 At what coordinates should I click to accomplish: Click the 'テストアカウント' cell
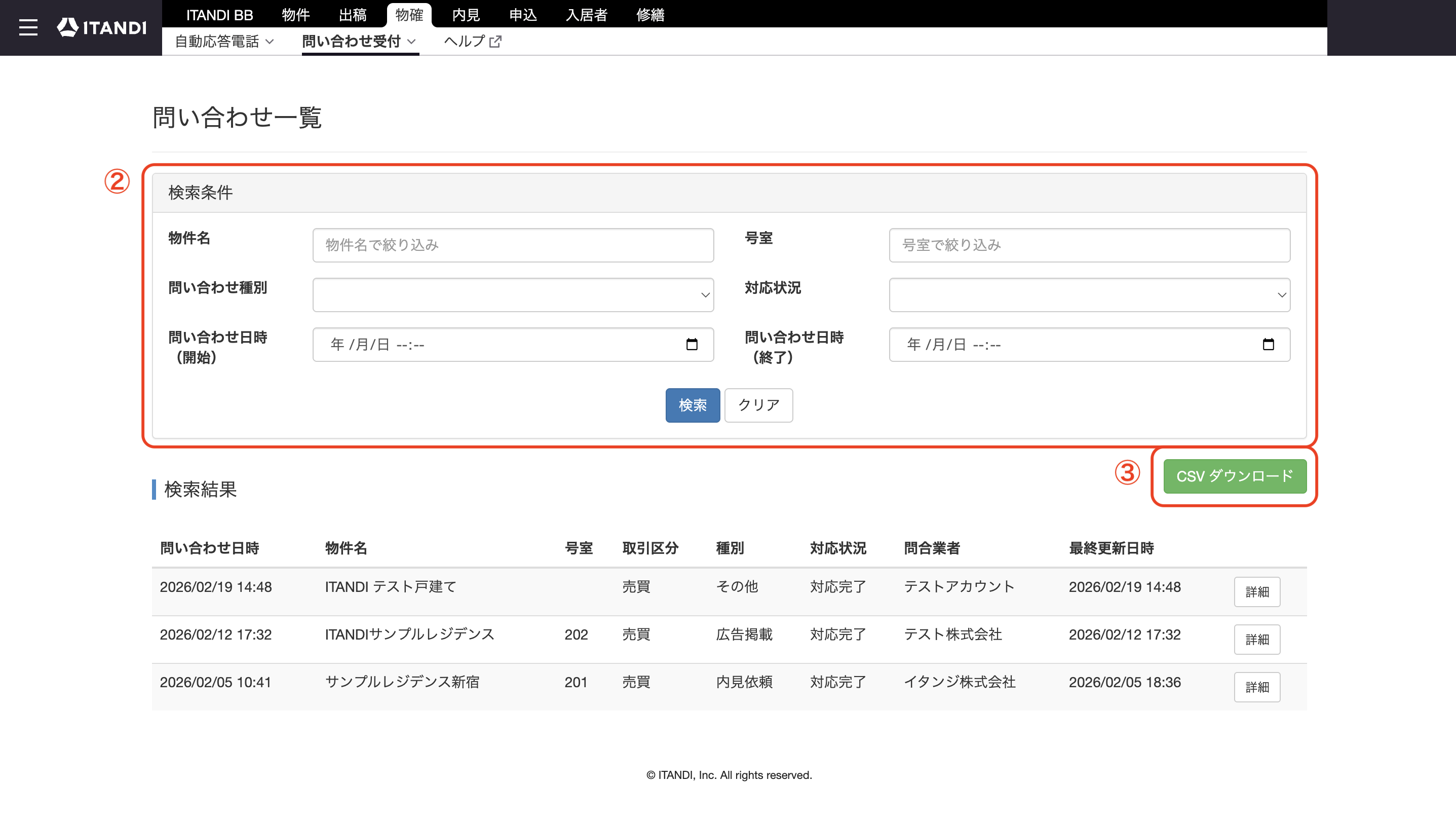(x=959, y=587)
